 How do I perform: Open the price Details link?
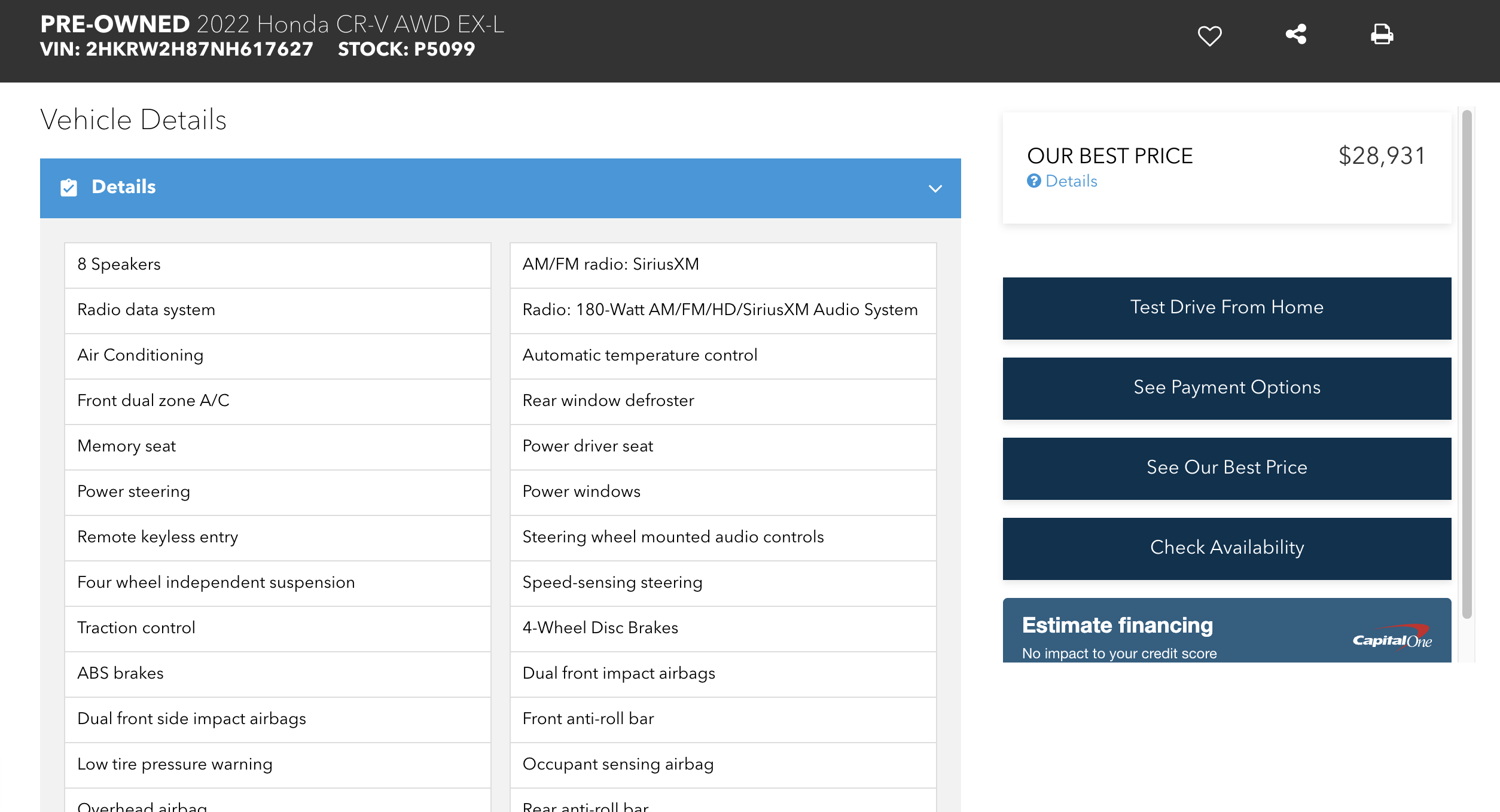1071,181
